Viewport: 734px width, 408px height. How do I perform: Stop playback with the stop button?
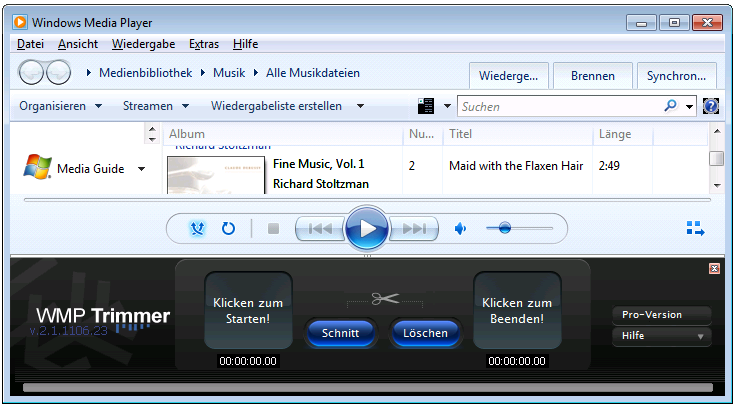point(273,228)
